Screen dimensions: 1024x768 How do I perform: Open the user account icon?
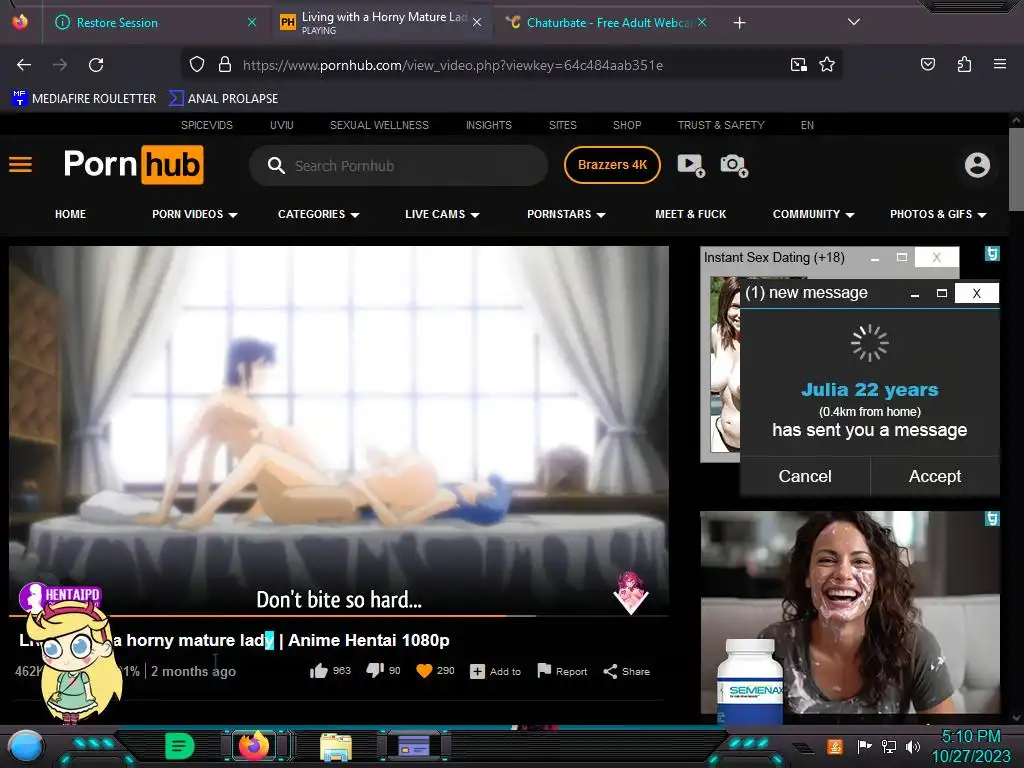[977, 165]
